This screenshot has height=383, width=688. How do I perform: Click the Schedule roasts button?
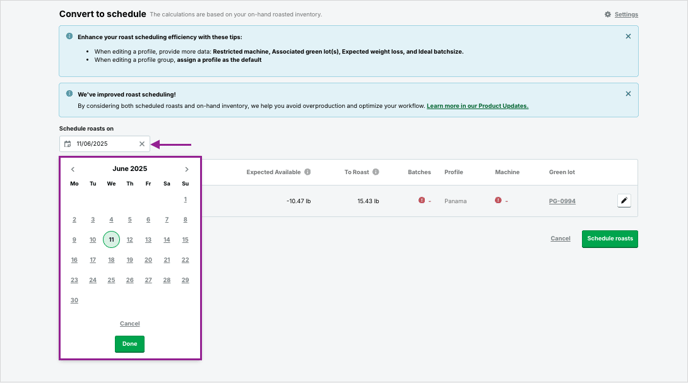(610, 239)
